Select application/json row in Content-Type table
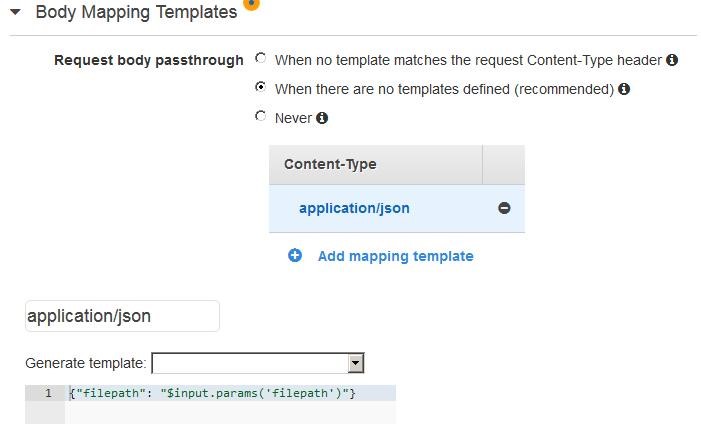The height and width of the screenshot is (424, 701). point(397,208)
